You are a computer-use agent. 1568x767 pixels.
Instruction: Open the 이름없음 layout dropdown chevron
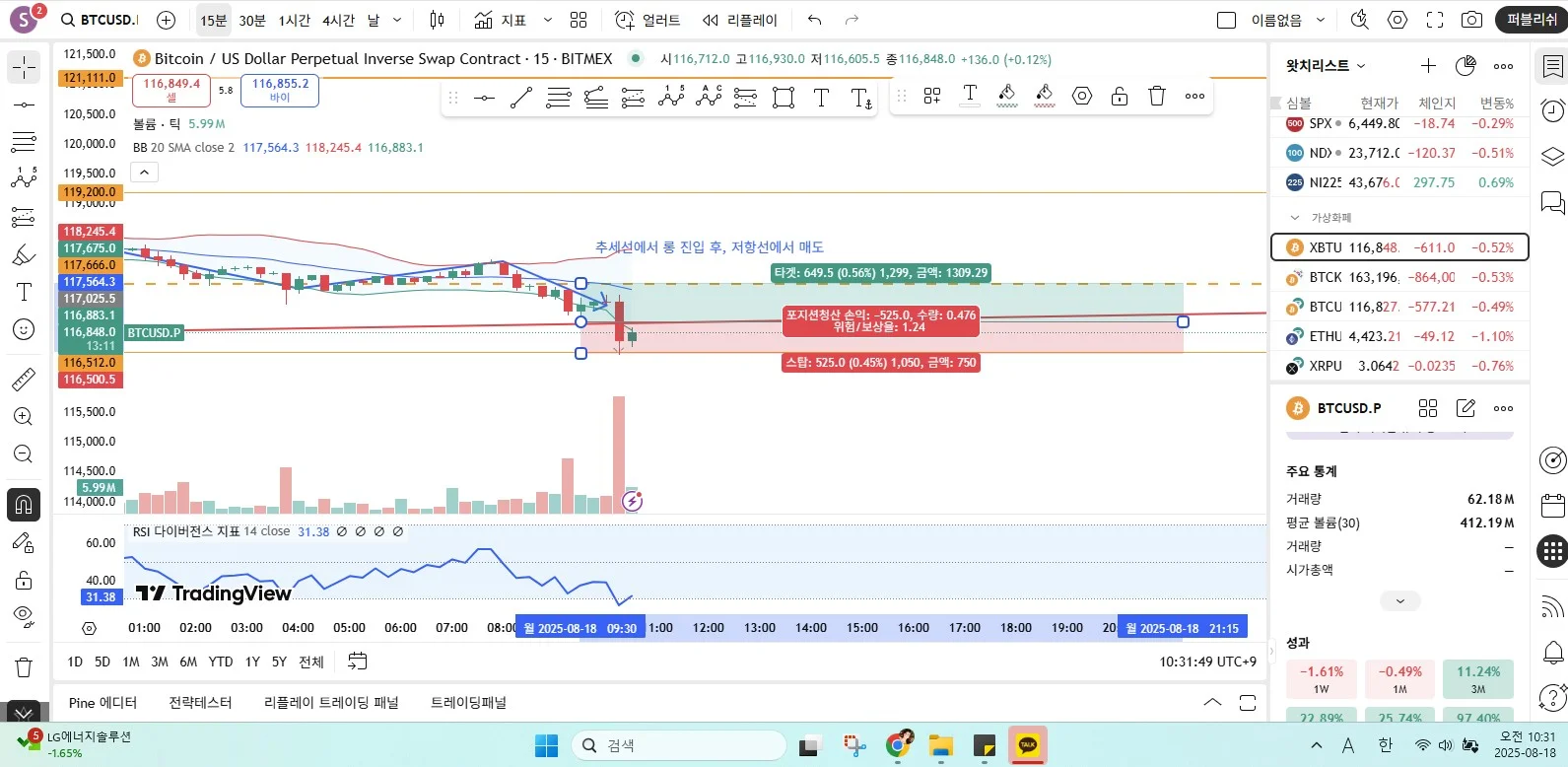pos(1321,20)
